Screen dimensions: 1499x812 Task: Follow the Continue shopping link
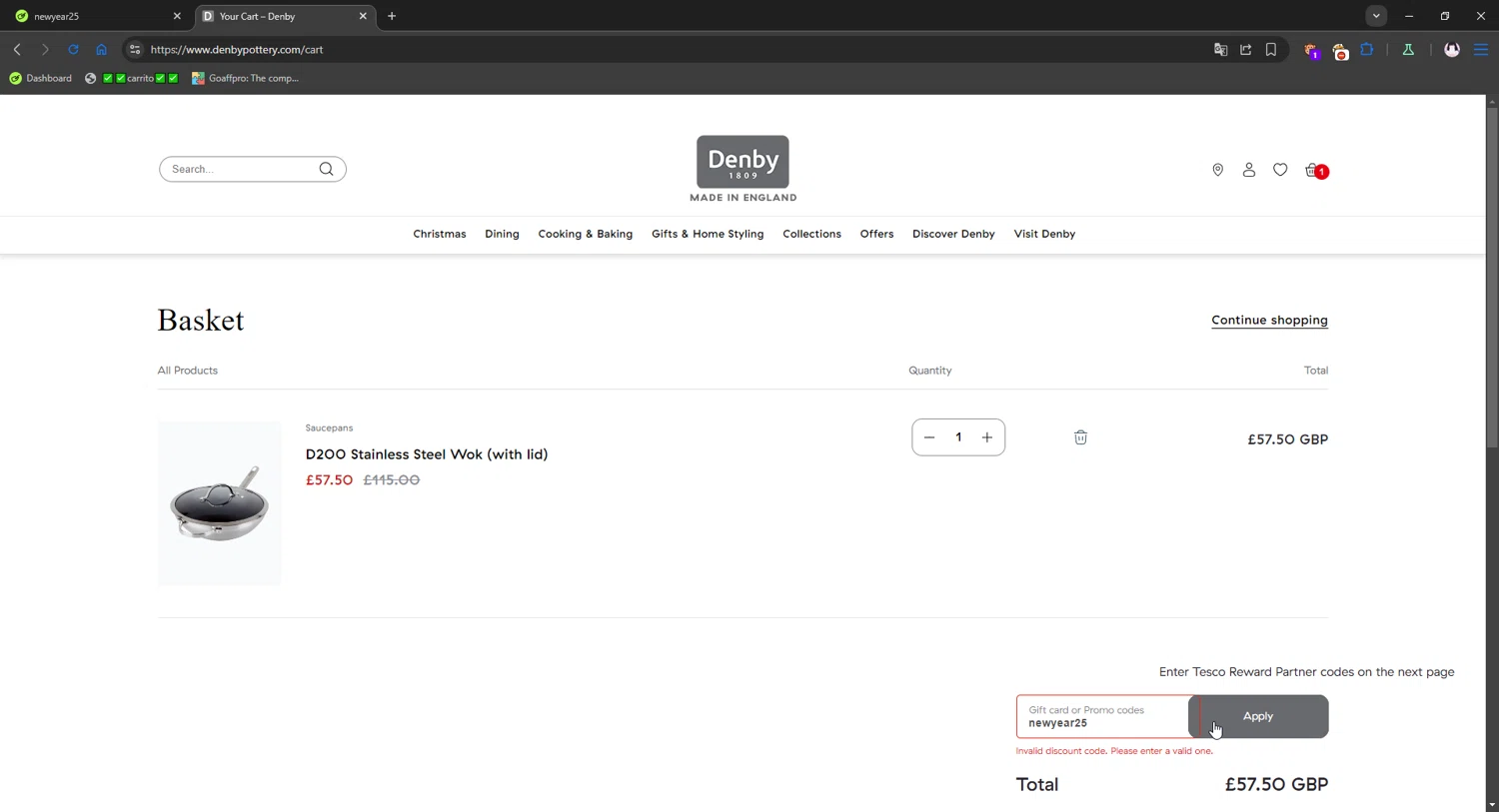point(1269,320)
